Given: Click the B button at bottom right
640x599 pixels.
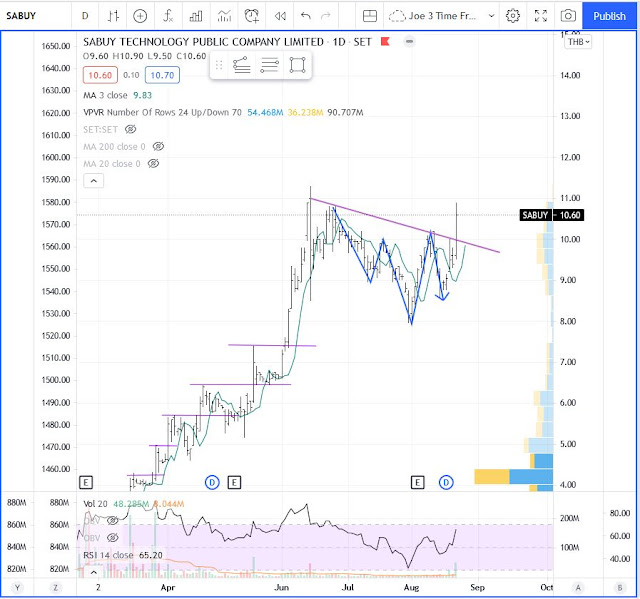Looking at the screenshot, I should (620, 588).
